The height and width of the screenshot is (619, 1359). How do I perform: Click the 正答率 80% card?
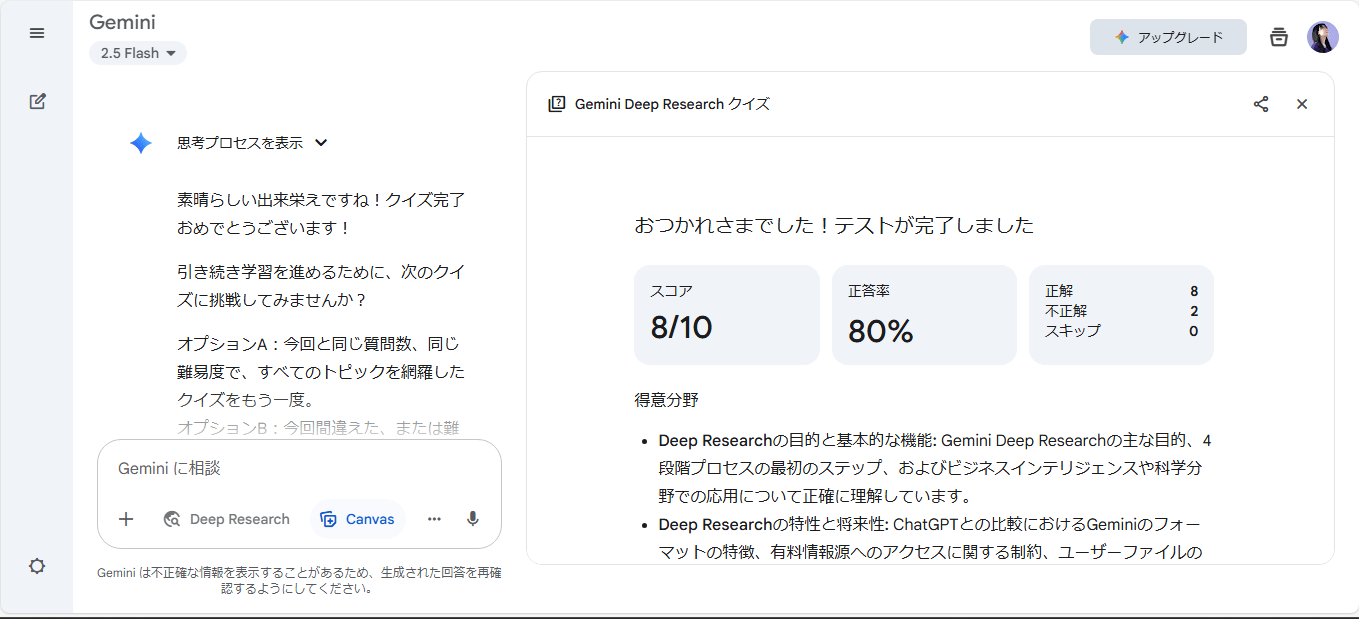tap(924, 314)
